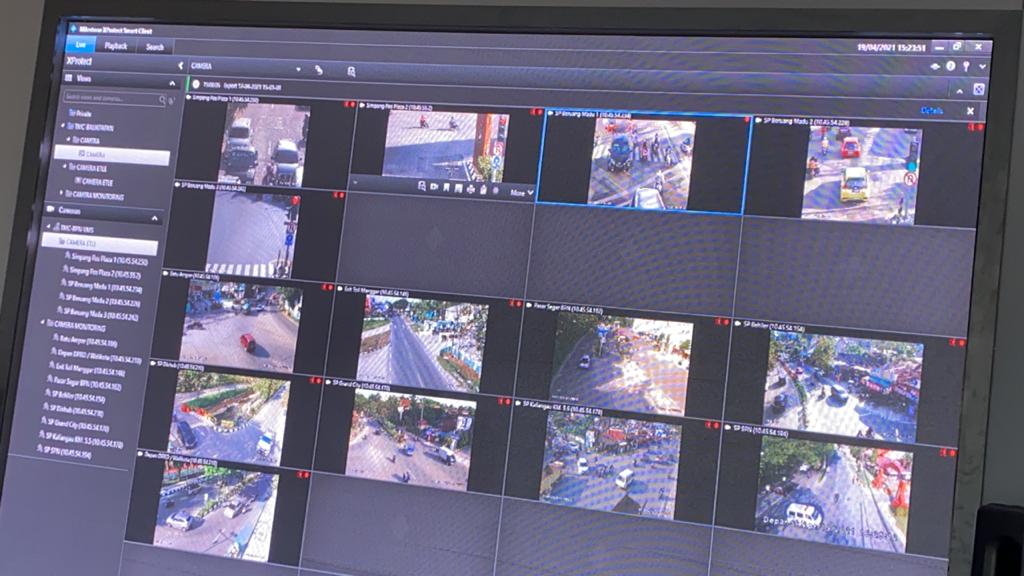1024x576 pixels.
Task: Open the Search tab
Action: (x=155, y=46)
